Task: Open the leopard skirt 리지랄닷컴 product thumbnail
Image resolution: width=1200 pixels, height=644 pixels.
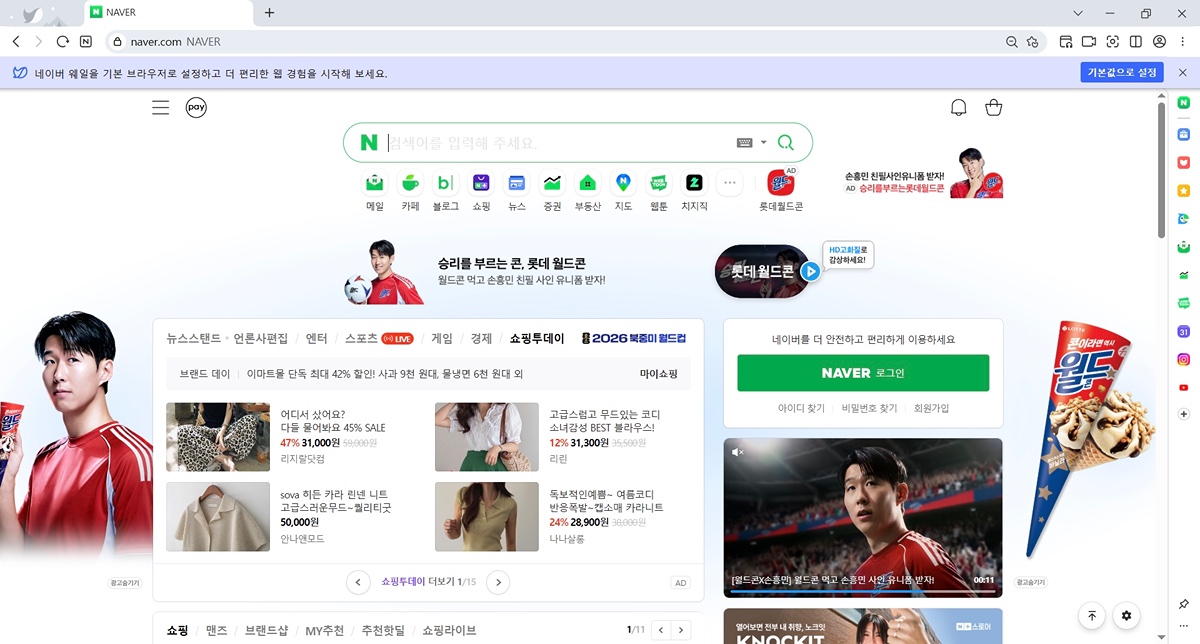Action: coord(218,437)
